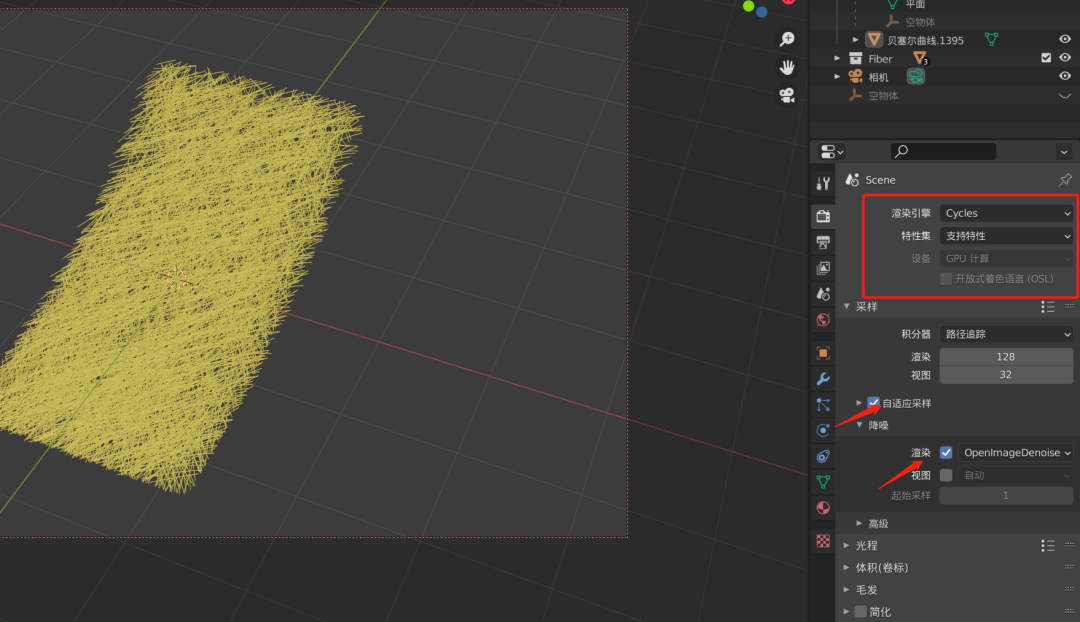Click the properties search field
The width and height of the screenshot is (1080, 622).
click(x=943, y=152)
